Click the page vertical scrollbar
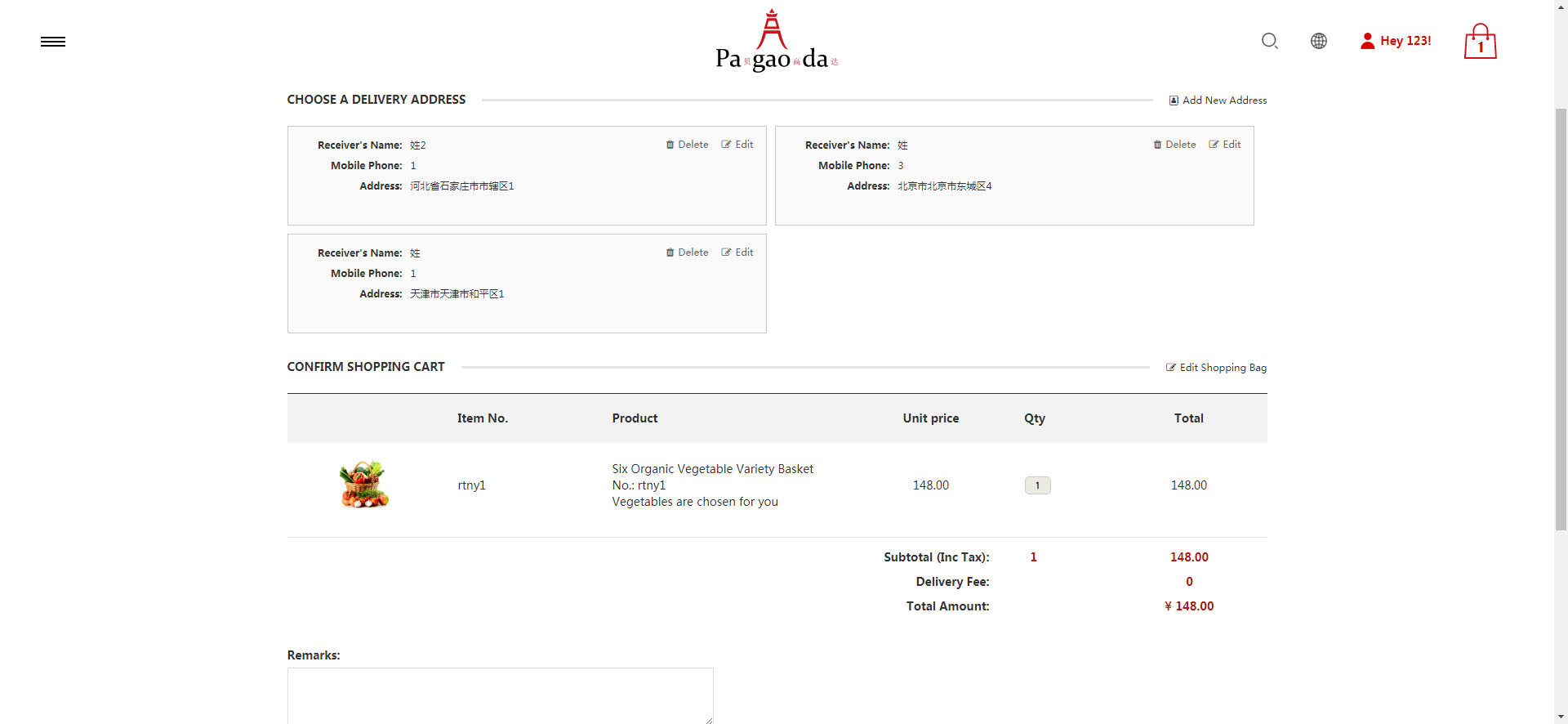This screenshot has height=724, width=1568. [1561, 319]
